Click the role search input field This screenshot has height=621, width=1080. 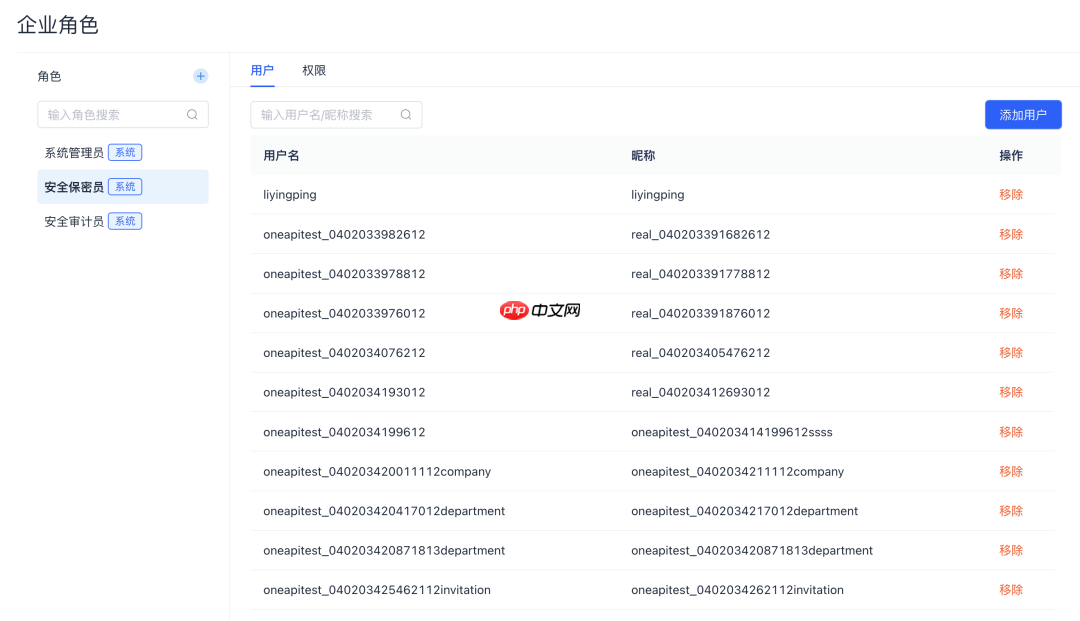tap(110, 114)
